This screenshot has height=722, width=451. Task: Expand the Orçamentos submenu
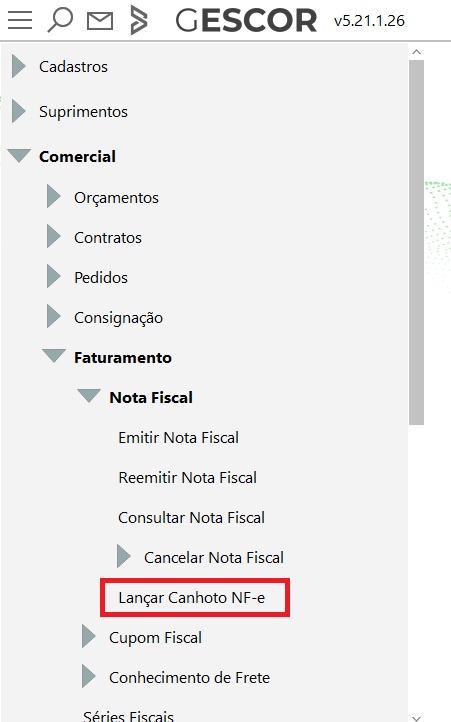click(53, 197)
